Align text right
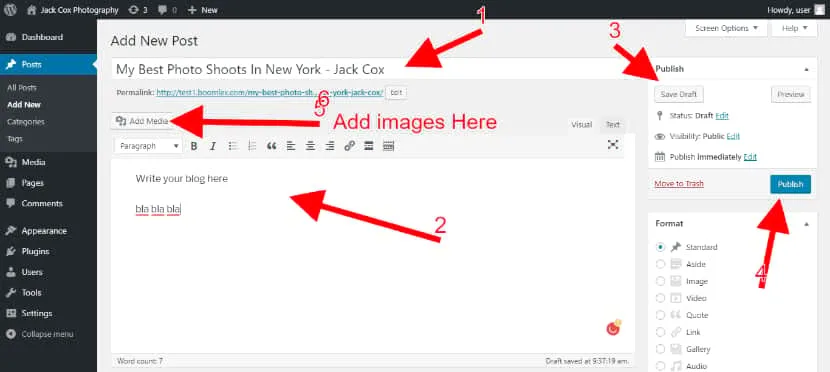The height and width of the screenshot is (372, 830). (x=330, y=146)
